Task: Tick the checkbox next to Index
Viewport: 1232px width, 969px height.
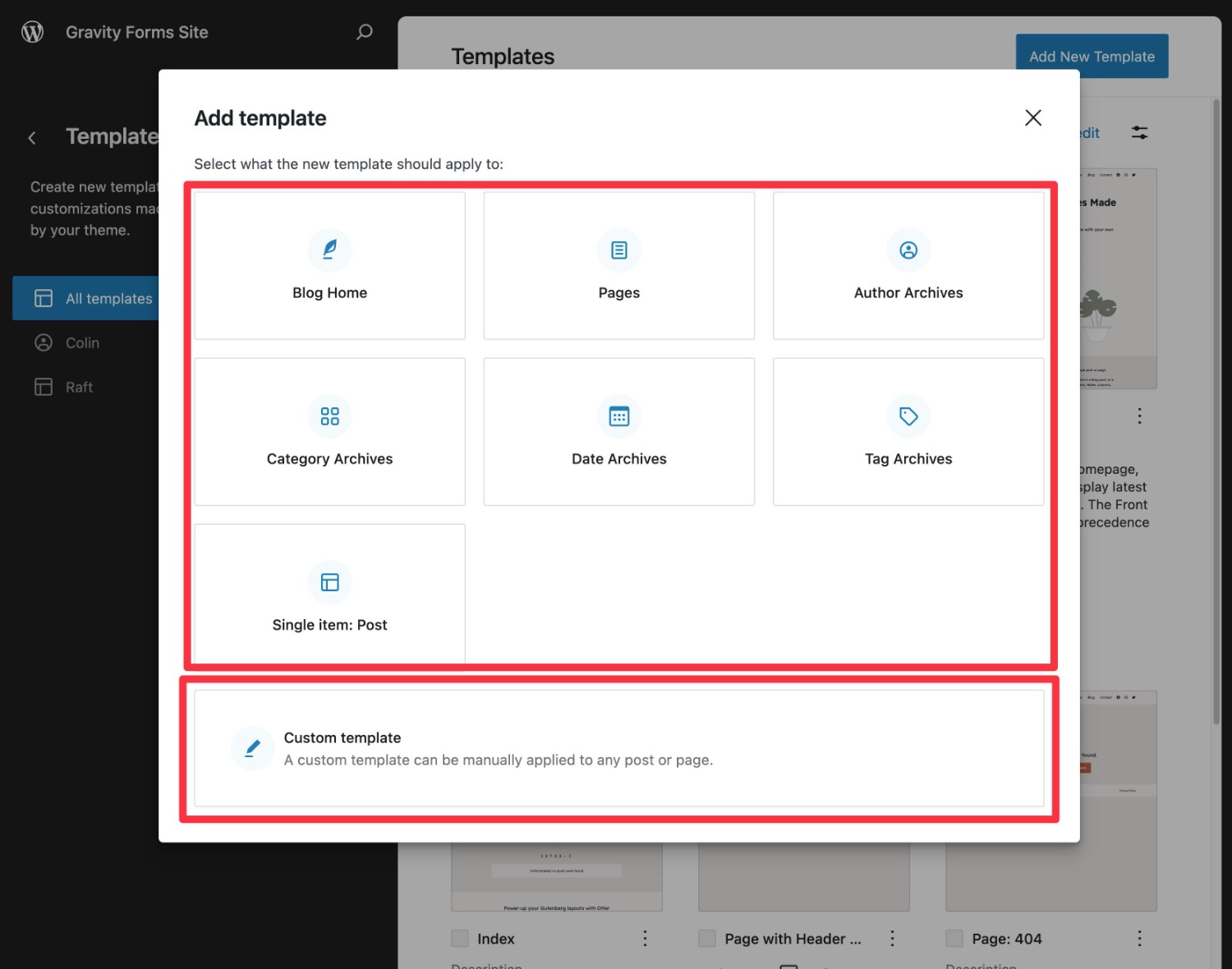Action: point(460,938)
